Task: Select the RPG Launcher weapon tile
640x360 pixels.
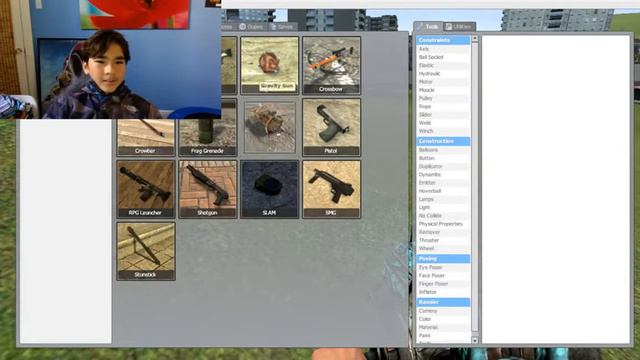Action: click(146, 189)
